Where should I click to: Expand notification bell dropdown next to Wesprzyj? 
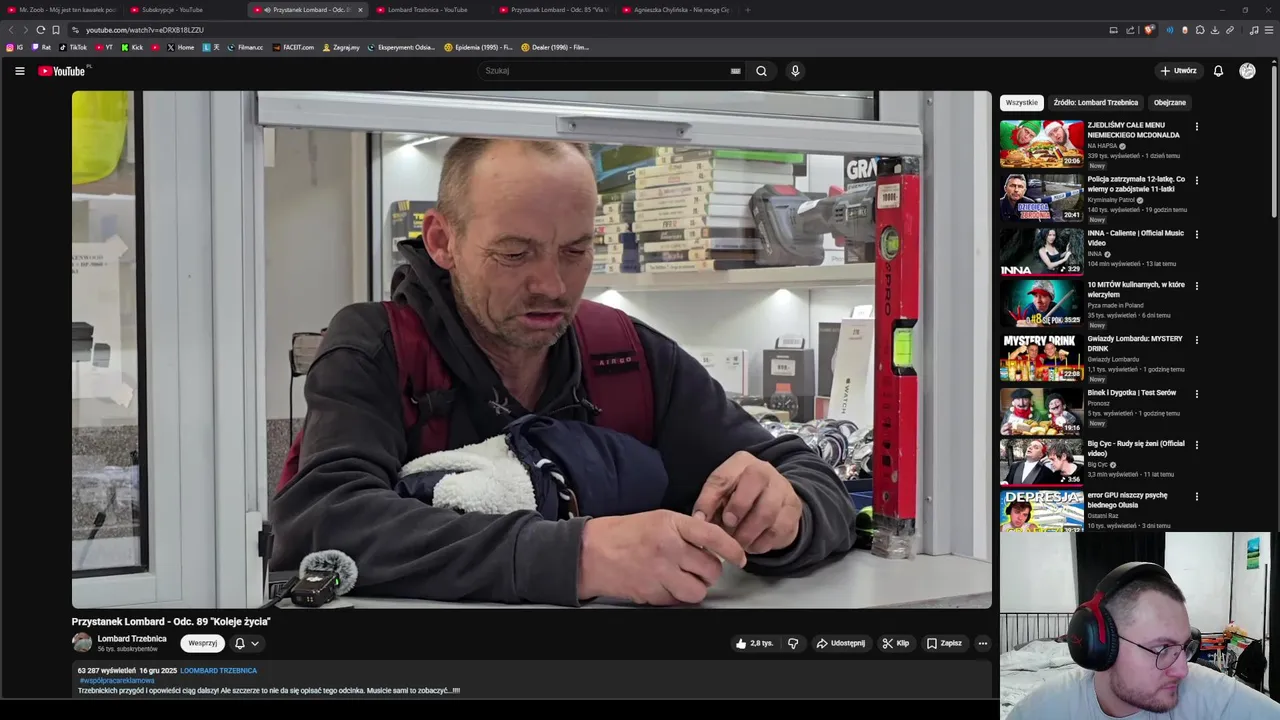click(246, 643)
